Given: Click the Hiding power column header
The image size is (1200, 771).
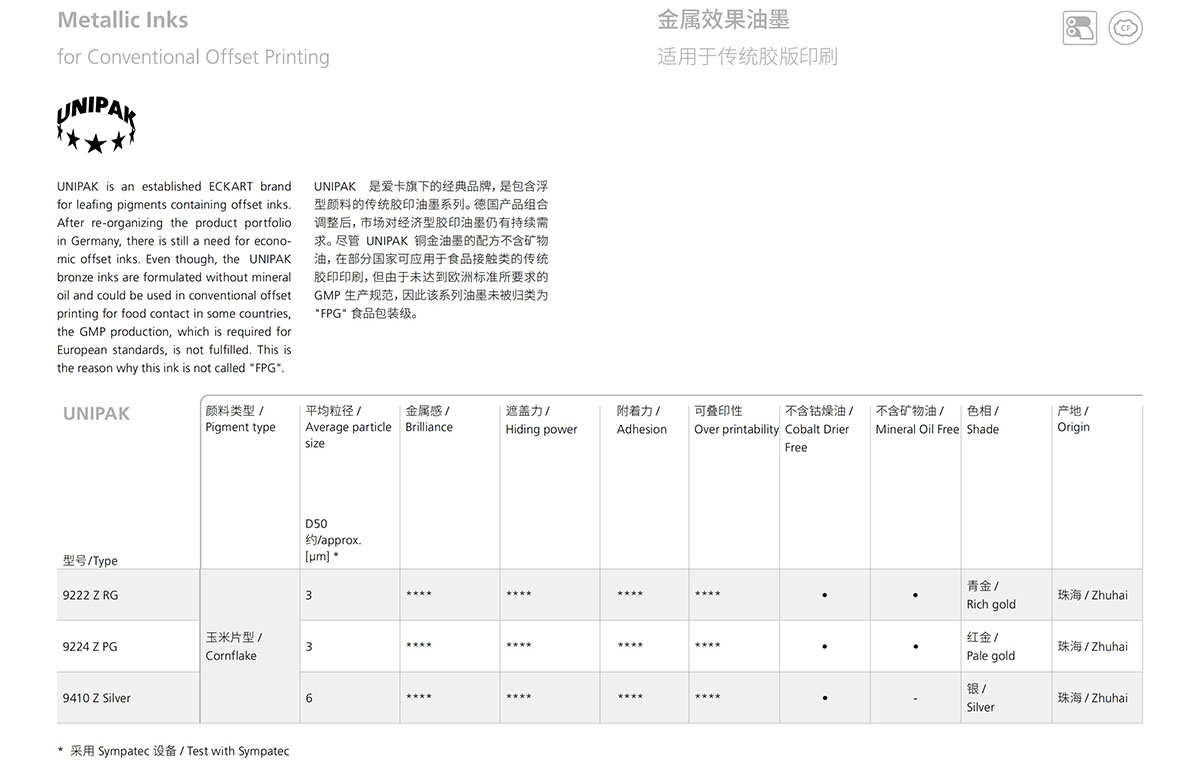Looking at the screenshot, I should [x=541, y=420].
